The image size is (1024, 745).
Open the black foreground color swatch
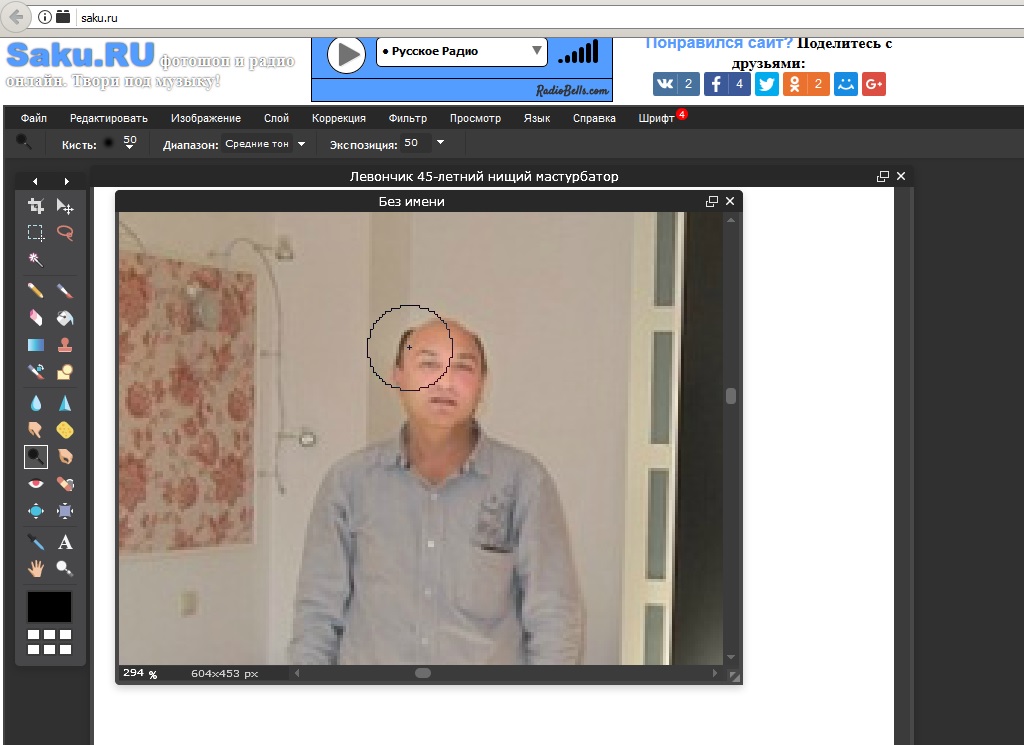(49, 607)
